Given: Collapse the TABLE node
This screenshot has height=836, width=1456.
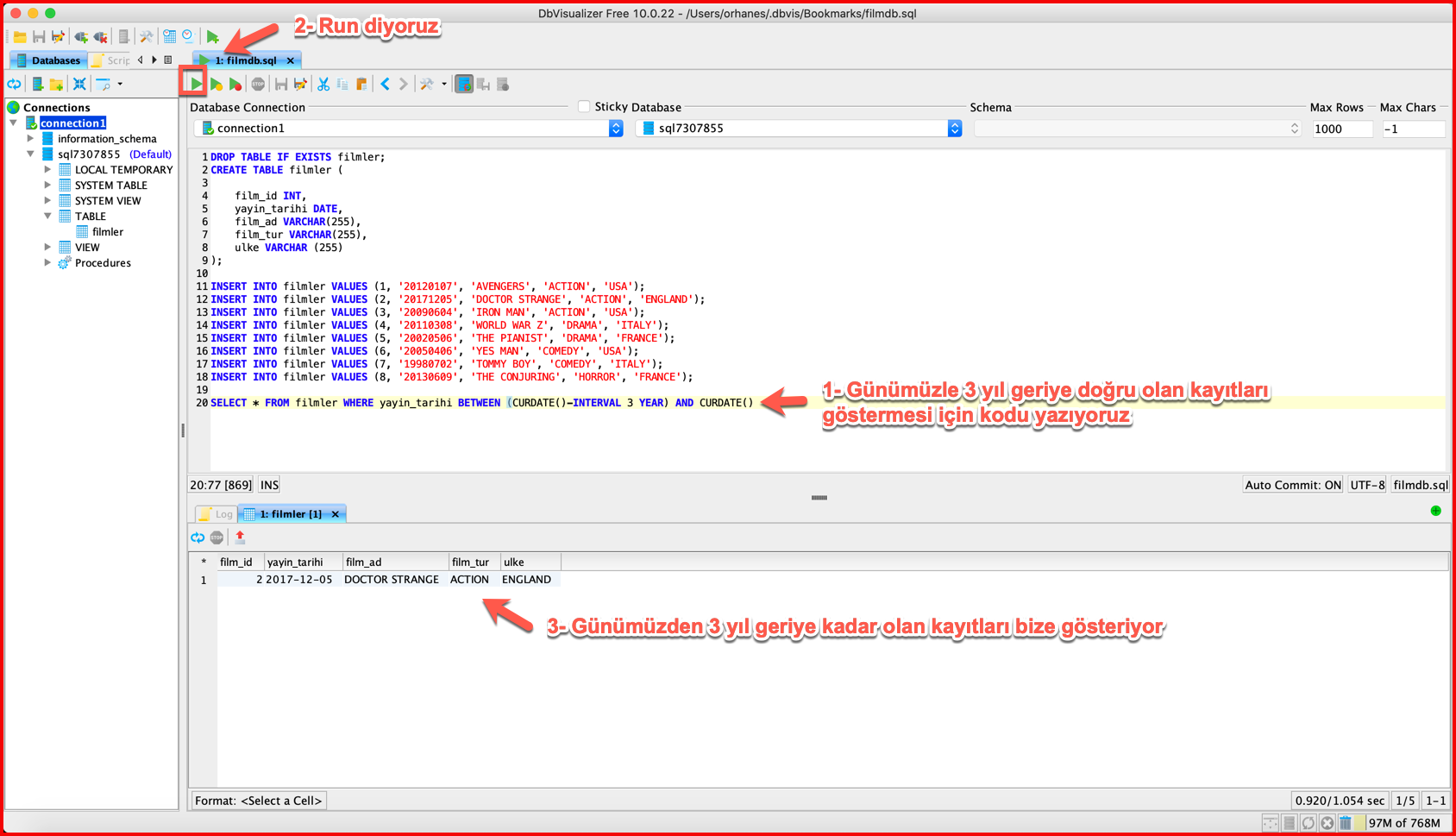Looking at the screenshot, I should (x=47, y=216).
